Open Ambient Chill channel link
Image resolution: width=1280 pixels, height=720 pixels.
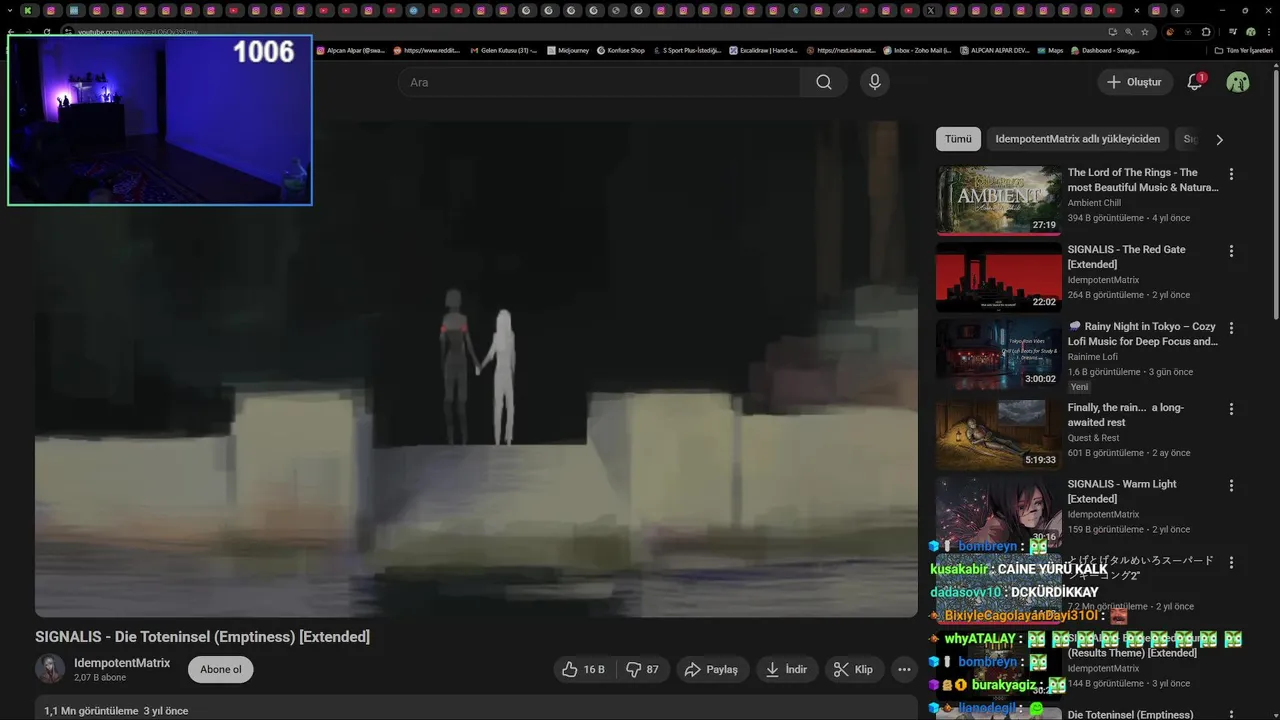pos(1094,203)
